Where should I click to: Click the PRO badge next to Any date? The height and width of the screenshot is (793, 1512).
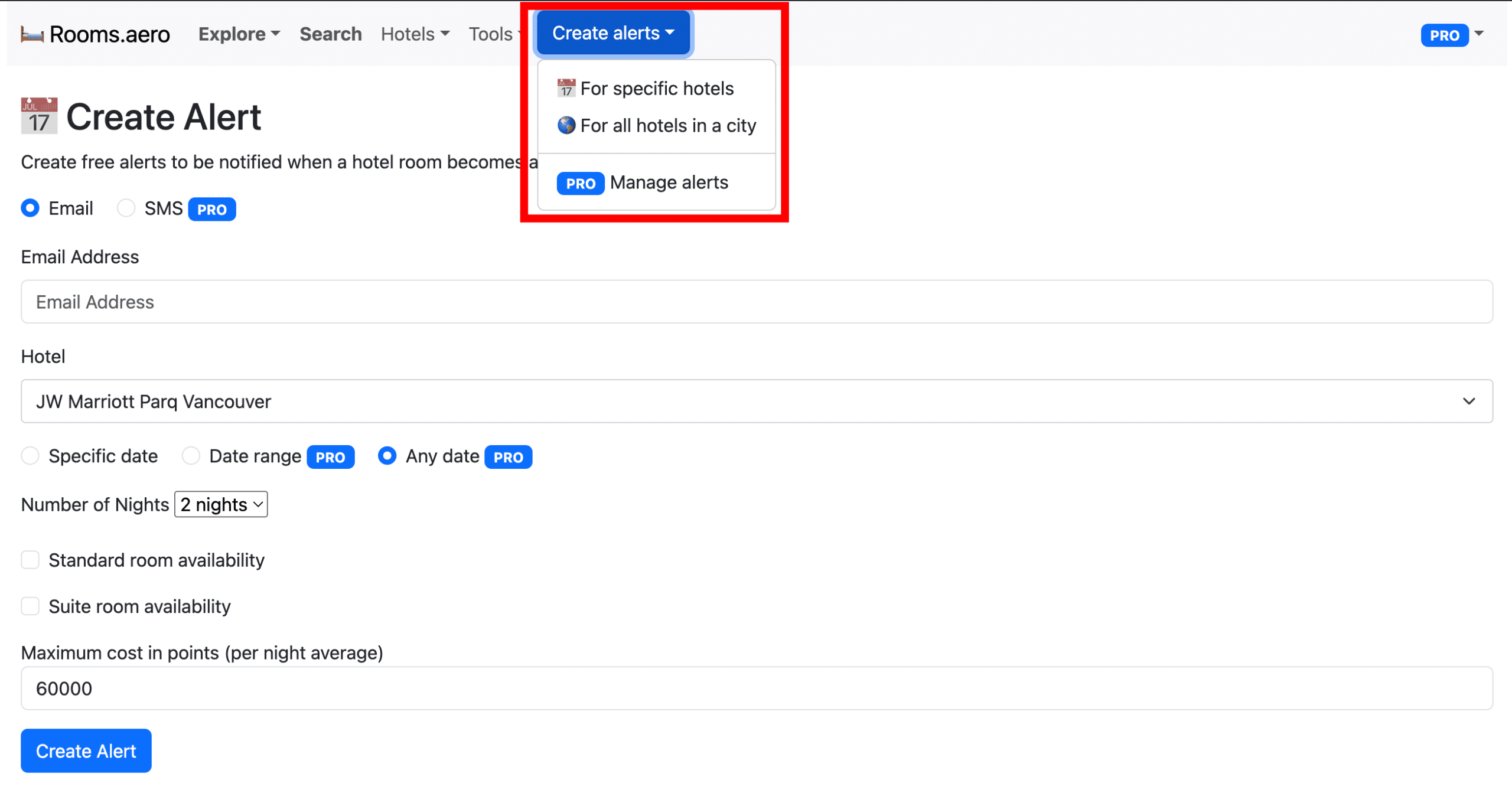(x=508, y=457)
